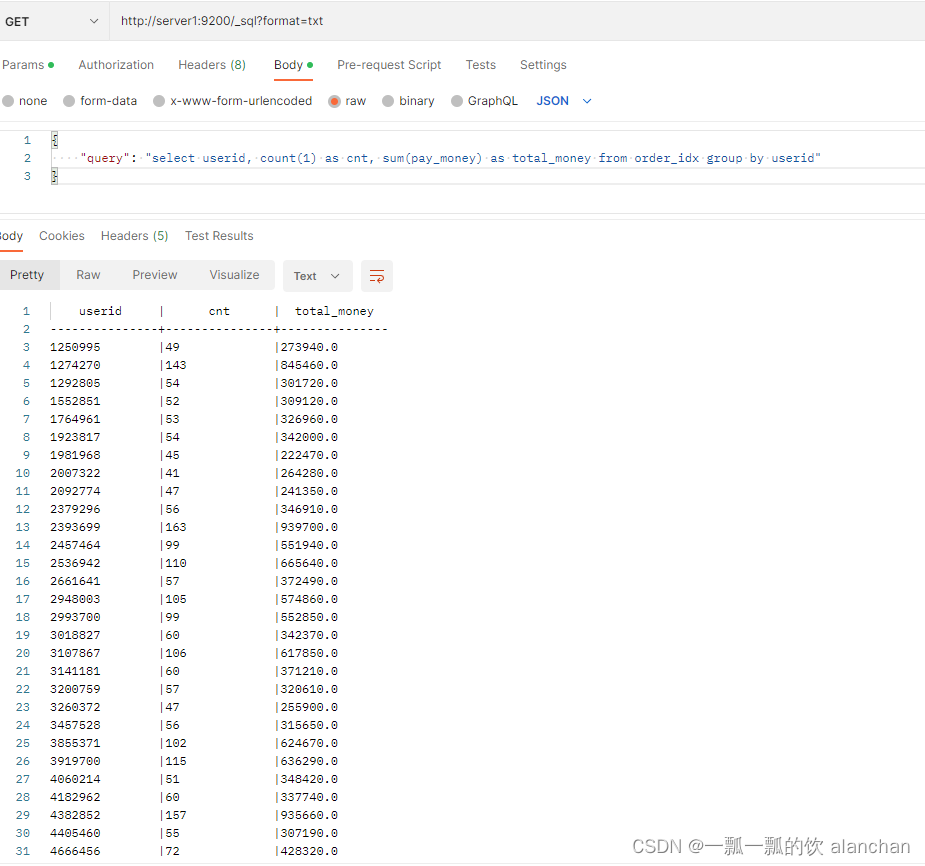
Task: Click line number 2 in the request body
Action: (27, 157)
